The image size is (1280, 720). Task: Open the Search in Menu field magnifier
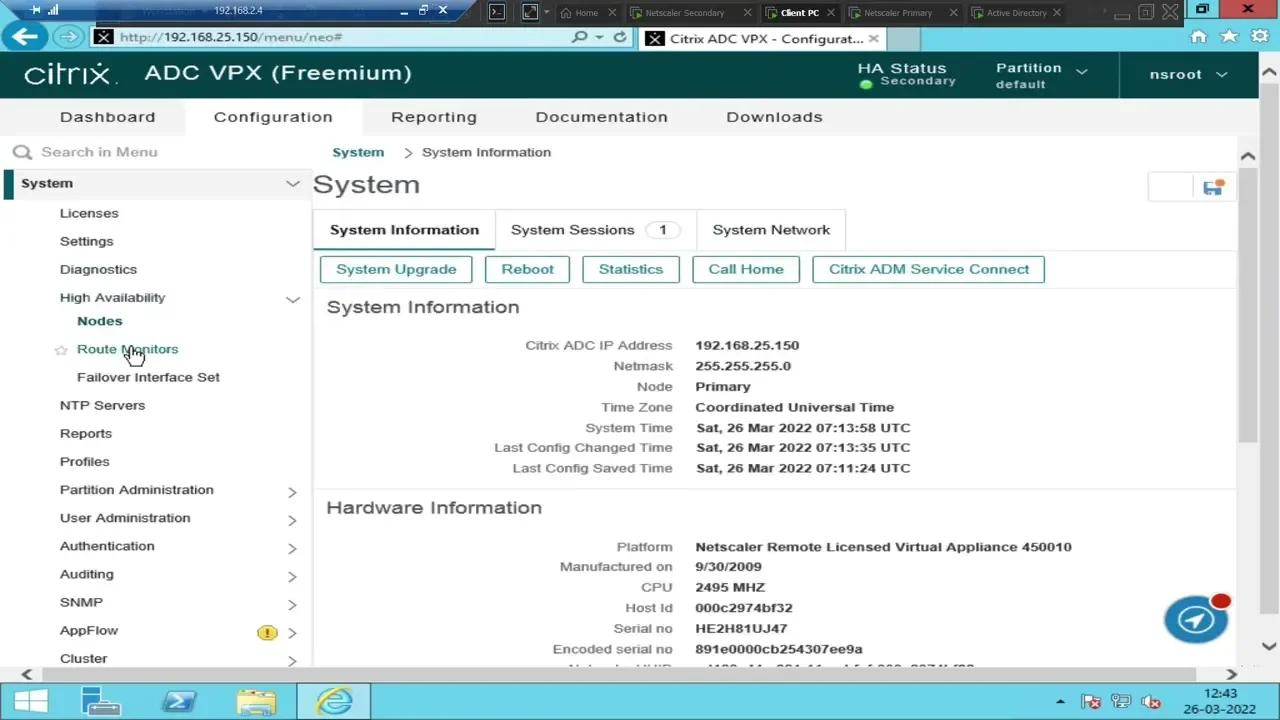22,151
